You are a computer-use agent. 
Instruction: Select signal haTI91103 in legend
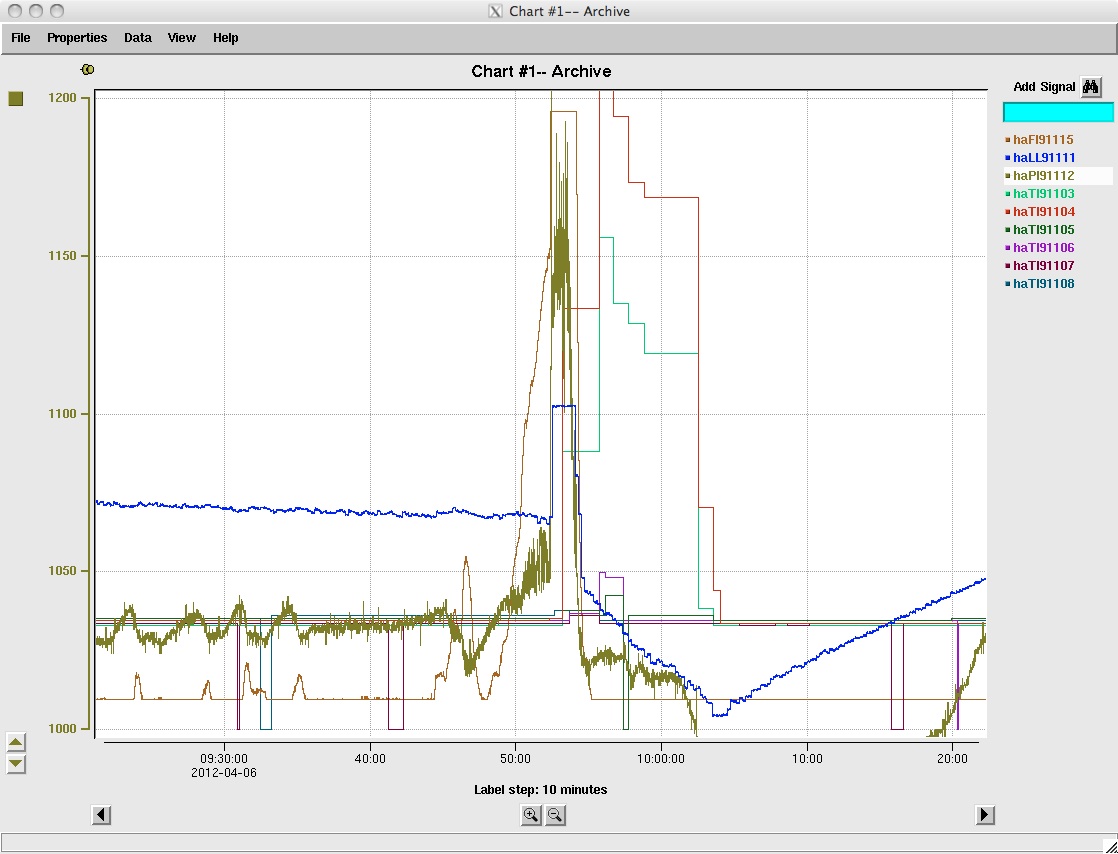1043,194
